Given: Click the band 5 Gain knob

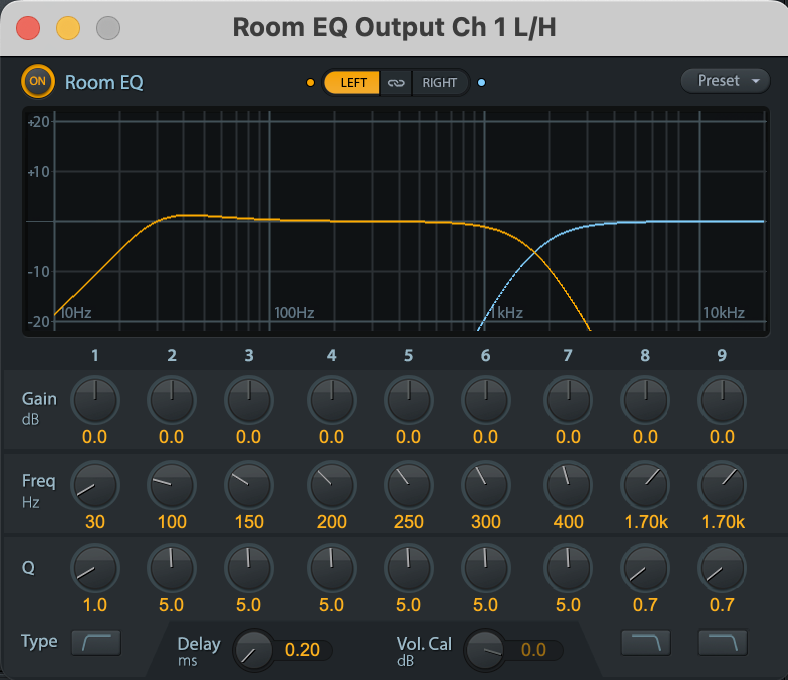Looking at the screenshot, I should tap(408, 401).
